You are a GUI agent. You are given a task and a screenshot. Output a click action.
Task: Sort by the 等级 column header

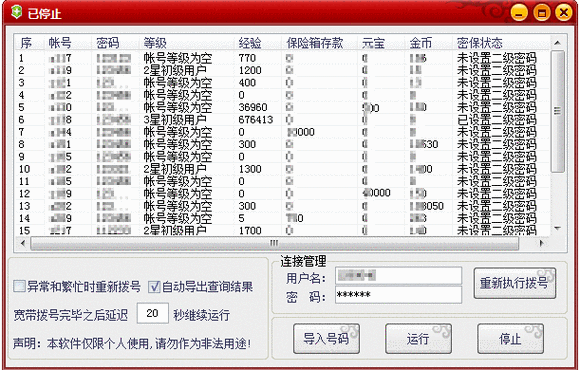186,43
